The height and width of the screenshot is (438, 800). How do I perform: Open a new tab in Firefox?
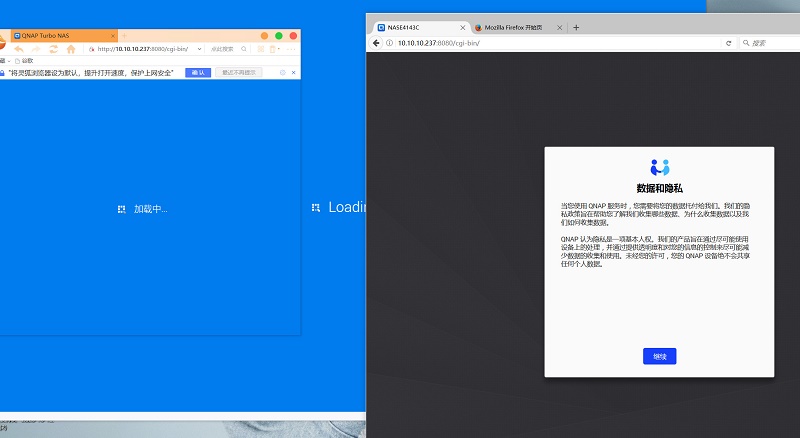pyautogui.click(x=576, y=28)
